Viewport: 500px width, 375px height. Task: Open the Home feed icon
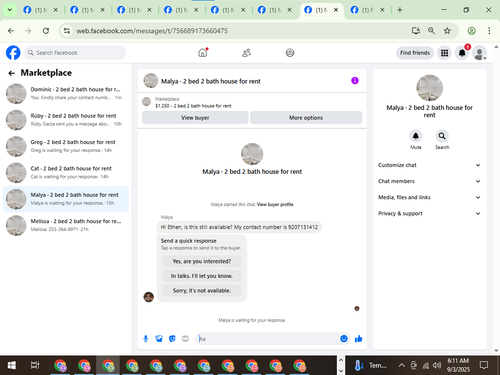coord(203,53)
